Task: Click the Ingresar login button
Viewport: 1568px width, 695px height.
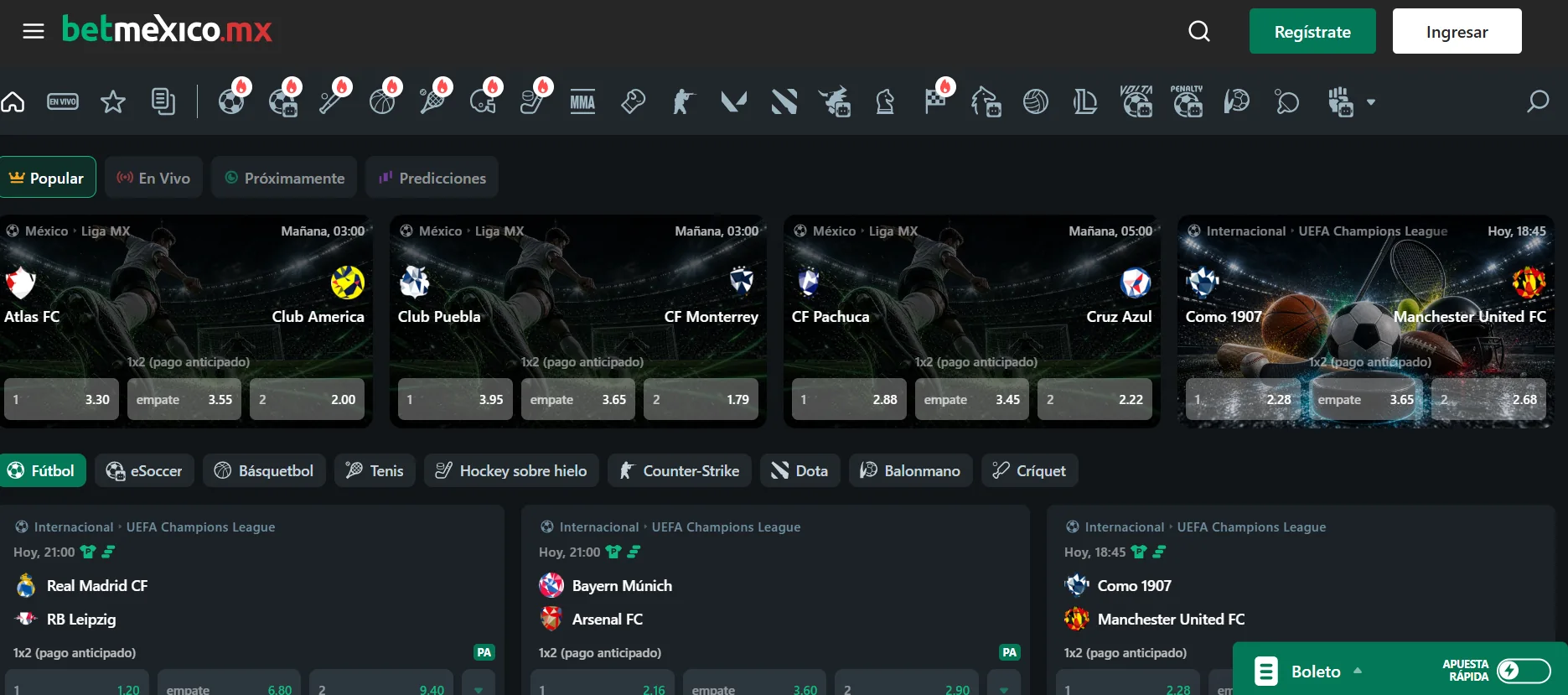Action: [1457, 31]
